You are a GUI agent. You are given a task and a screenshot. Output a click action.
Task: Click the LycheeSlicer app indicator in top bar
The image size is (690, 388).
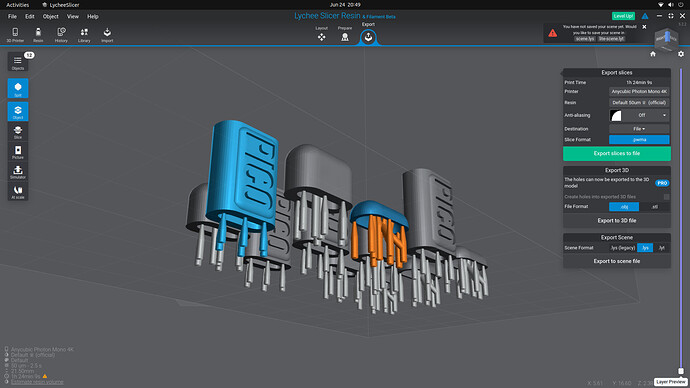(61, 5)
